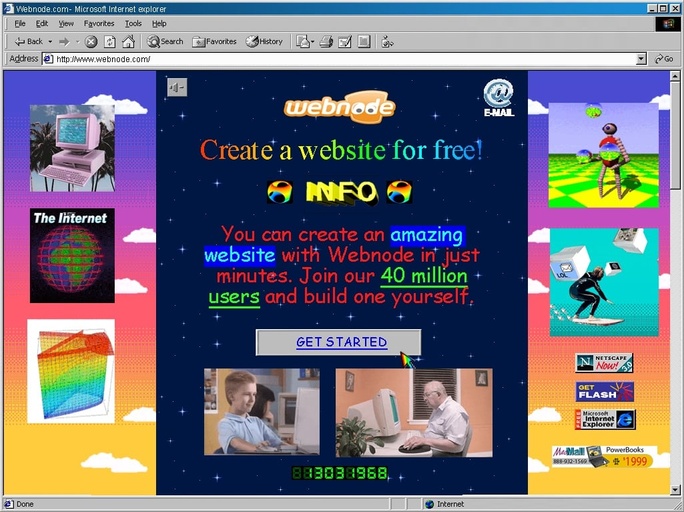Open the View menu
The image size is (684, 512).
click(x=66, y=24)
